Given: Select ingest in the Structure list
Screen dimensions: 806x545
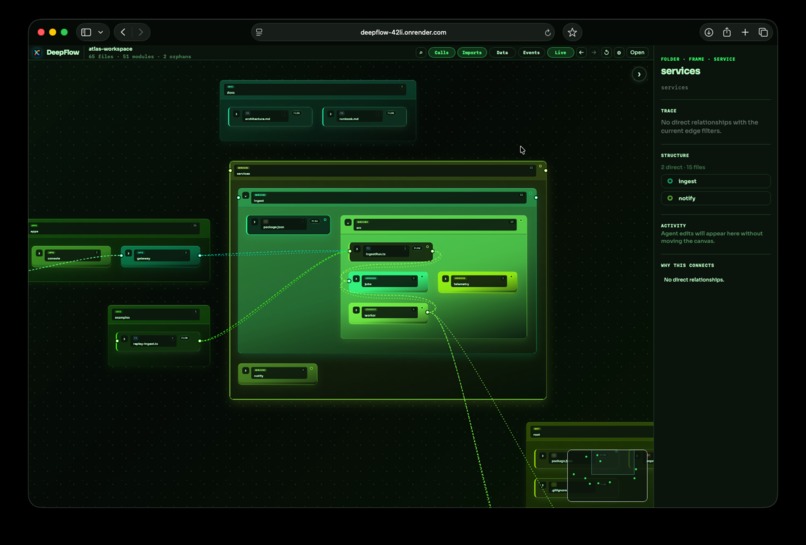Looking at the screenshot, I should [x=716, y=181].
